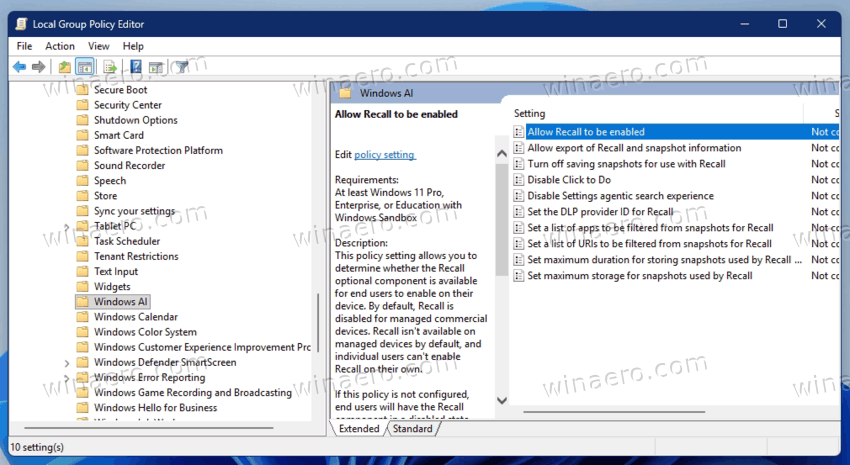
Task: Toggle the Show/Hide Console Tree toolbar icon
Action: tap(85, 67)
